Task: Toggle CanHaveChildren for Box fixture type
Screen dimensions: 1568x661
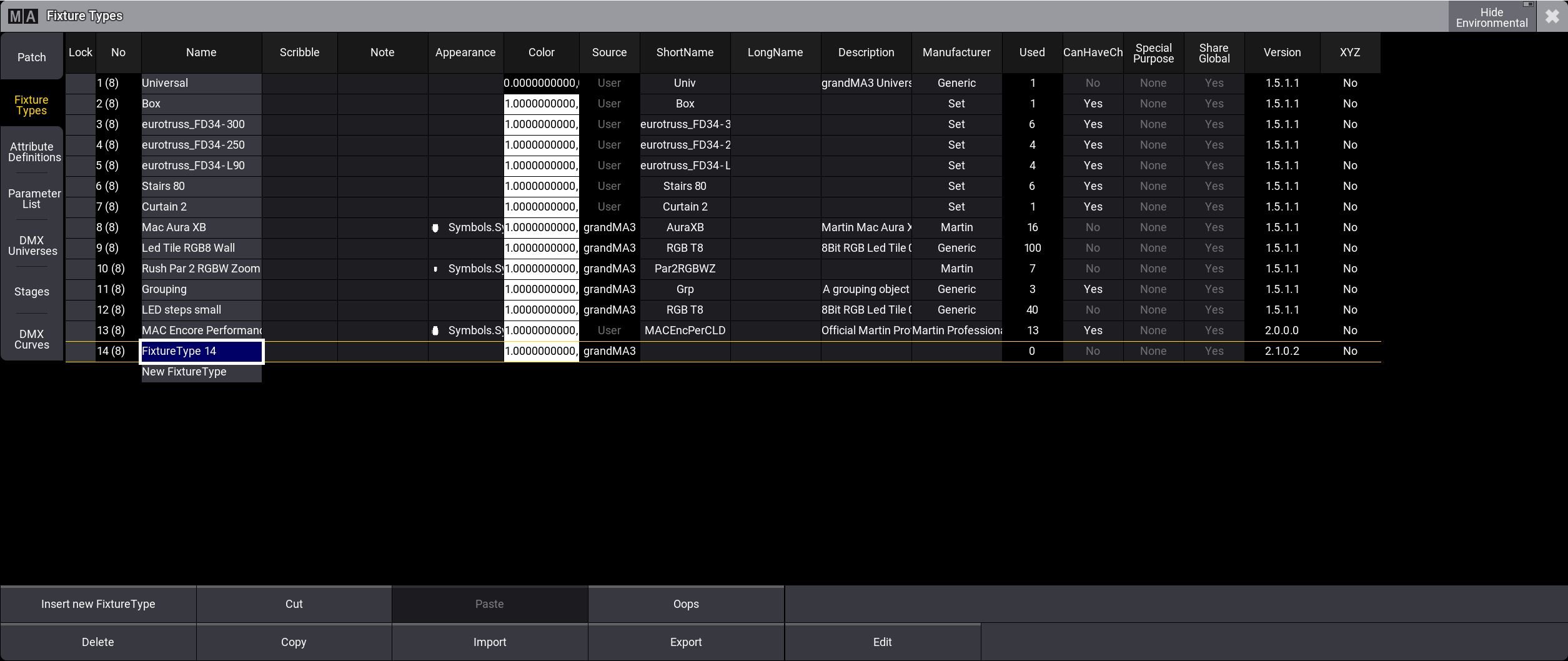Action: (x=1092, y=104)
